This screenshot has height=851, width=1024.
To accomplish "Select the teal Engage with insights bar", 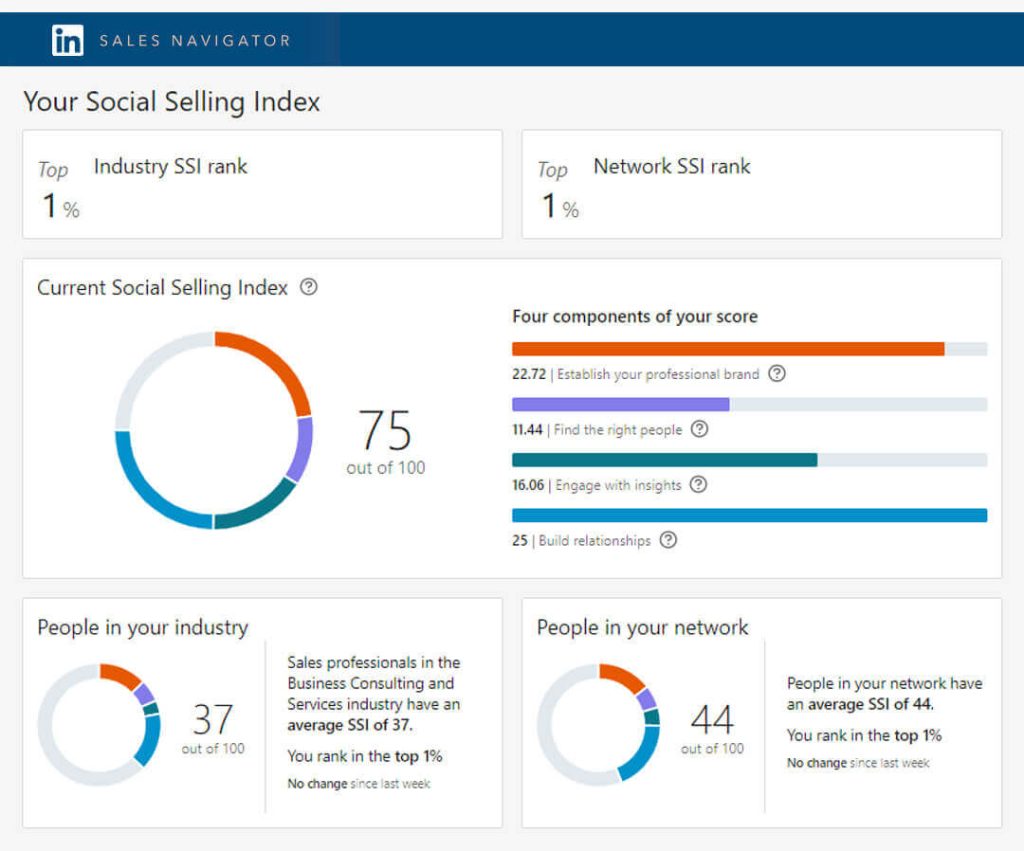I will (664, 460).
